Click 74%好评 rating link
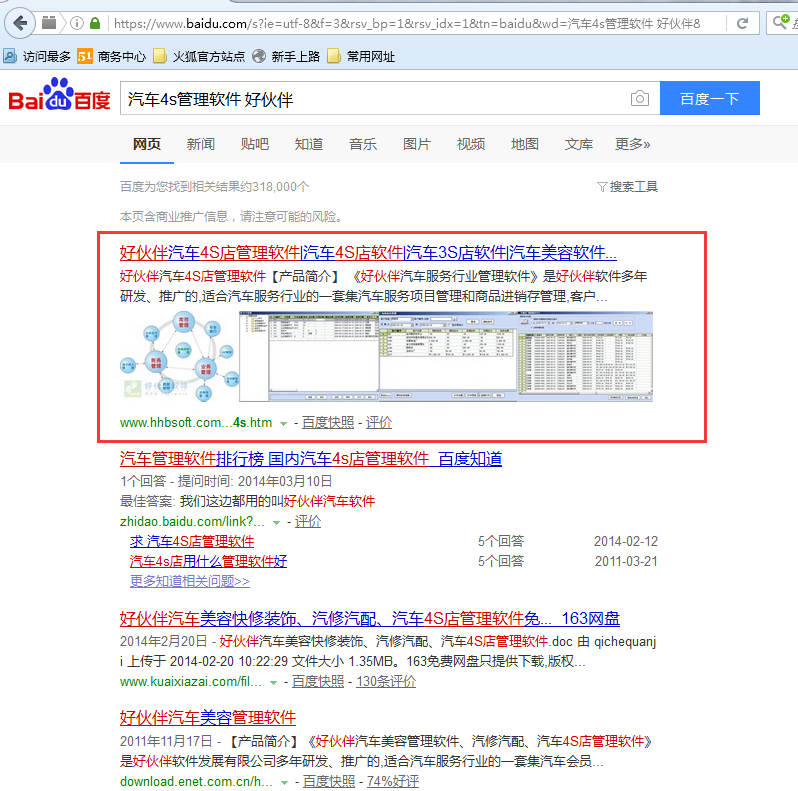This screenshot has height=791, width=798. point(393,781)
